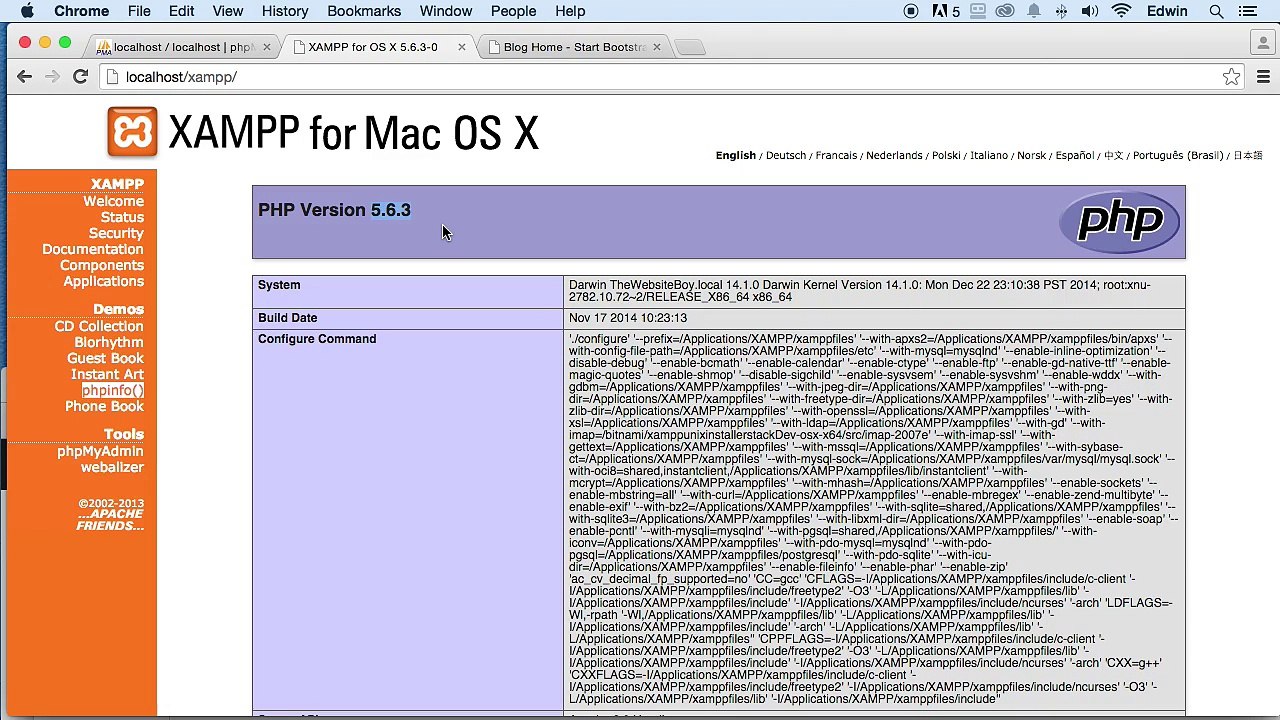Open the Documentation sidebar link
The height and width of the screenshot is (720, 1280).
(x=93, y=249)
